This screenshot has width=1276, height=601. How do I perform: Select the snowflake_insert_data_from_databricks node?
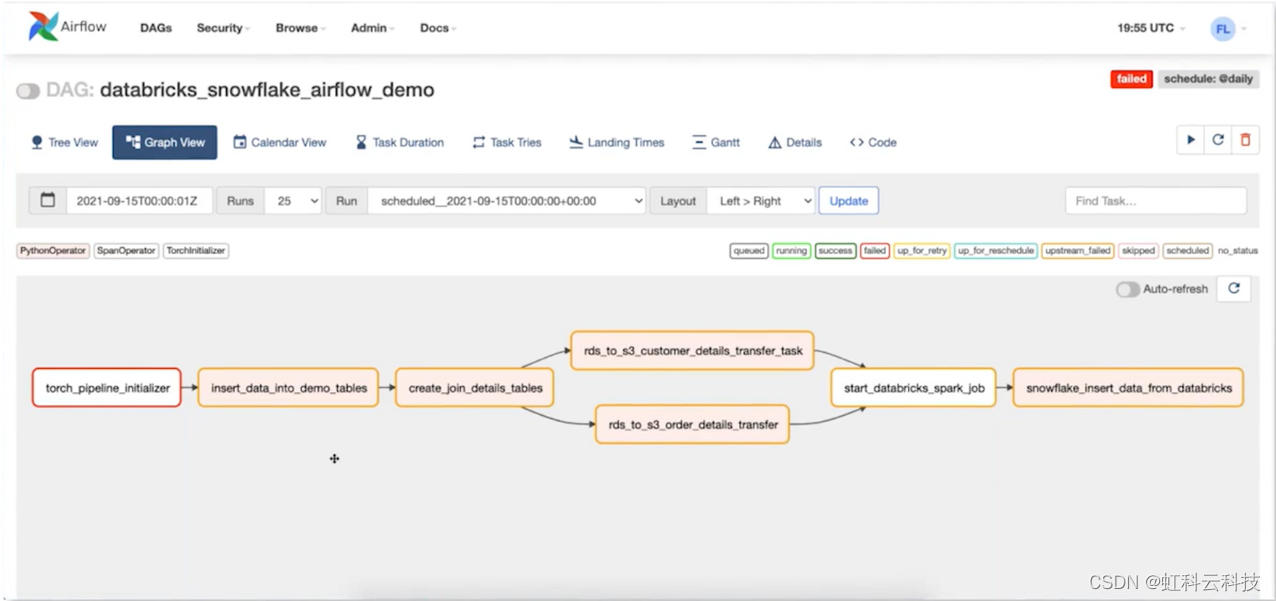pos(1129,388)
